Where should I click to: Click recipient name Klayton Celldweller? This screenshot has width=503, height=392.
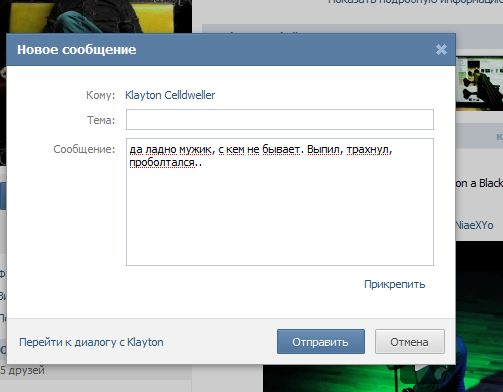(x=170, y=95)
